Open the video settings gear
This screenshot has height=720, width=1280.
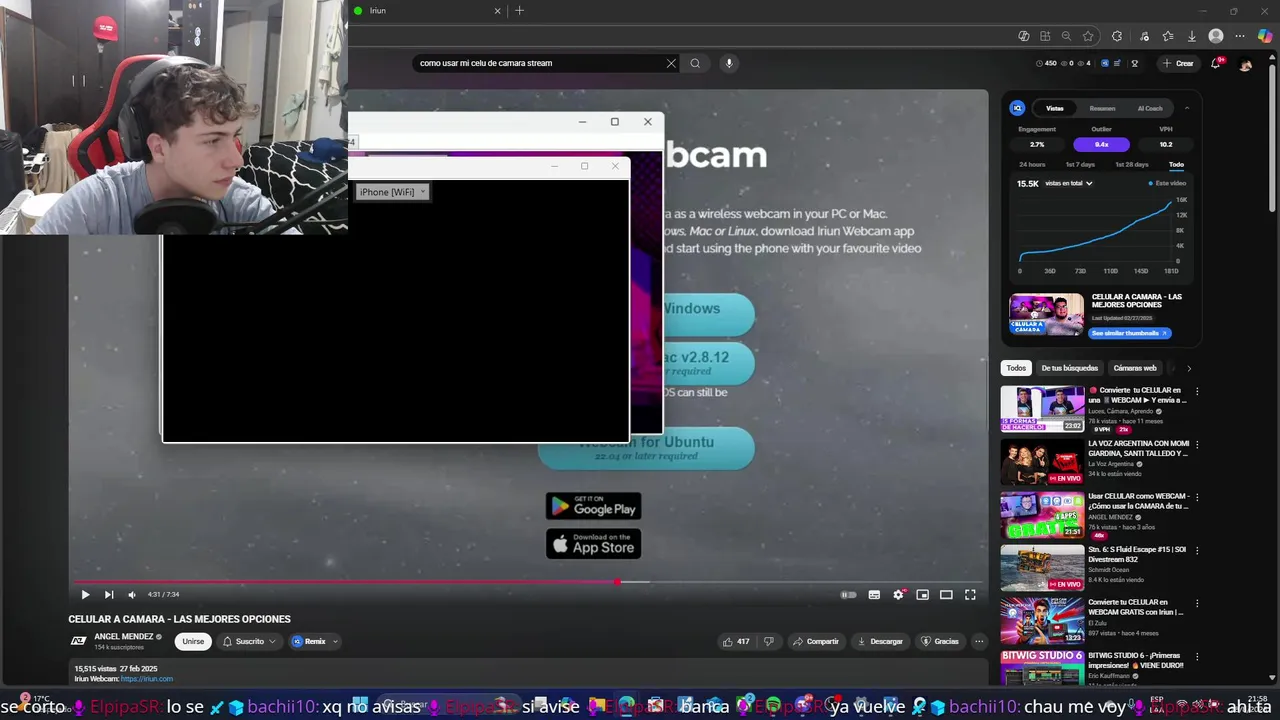tap(899, 595)
